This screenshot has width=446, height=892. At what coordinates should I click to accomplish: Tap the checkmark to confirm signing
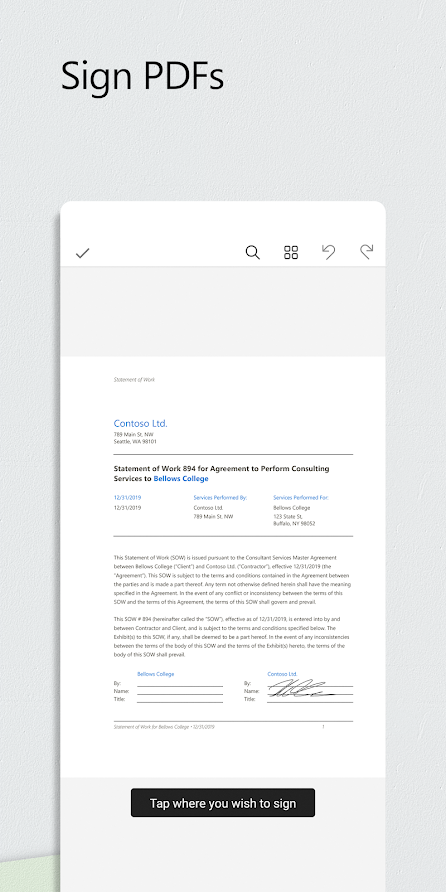(82, 253)
